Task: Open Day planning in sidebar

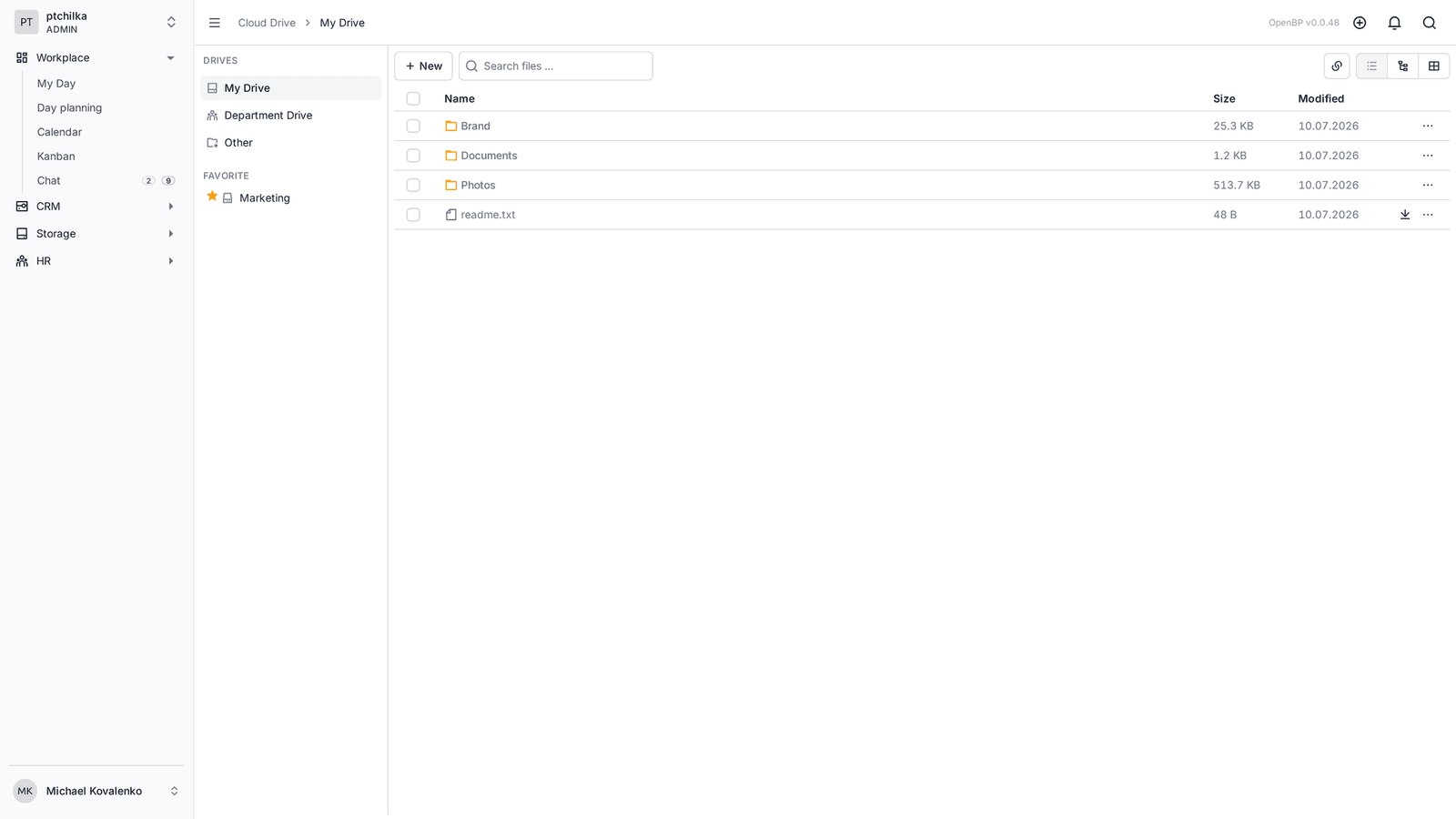Action: pyautogui.click(x=69, y=107)
